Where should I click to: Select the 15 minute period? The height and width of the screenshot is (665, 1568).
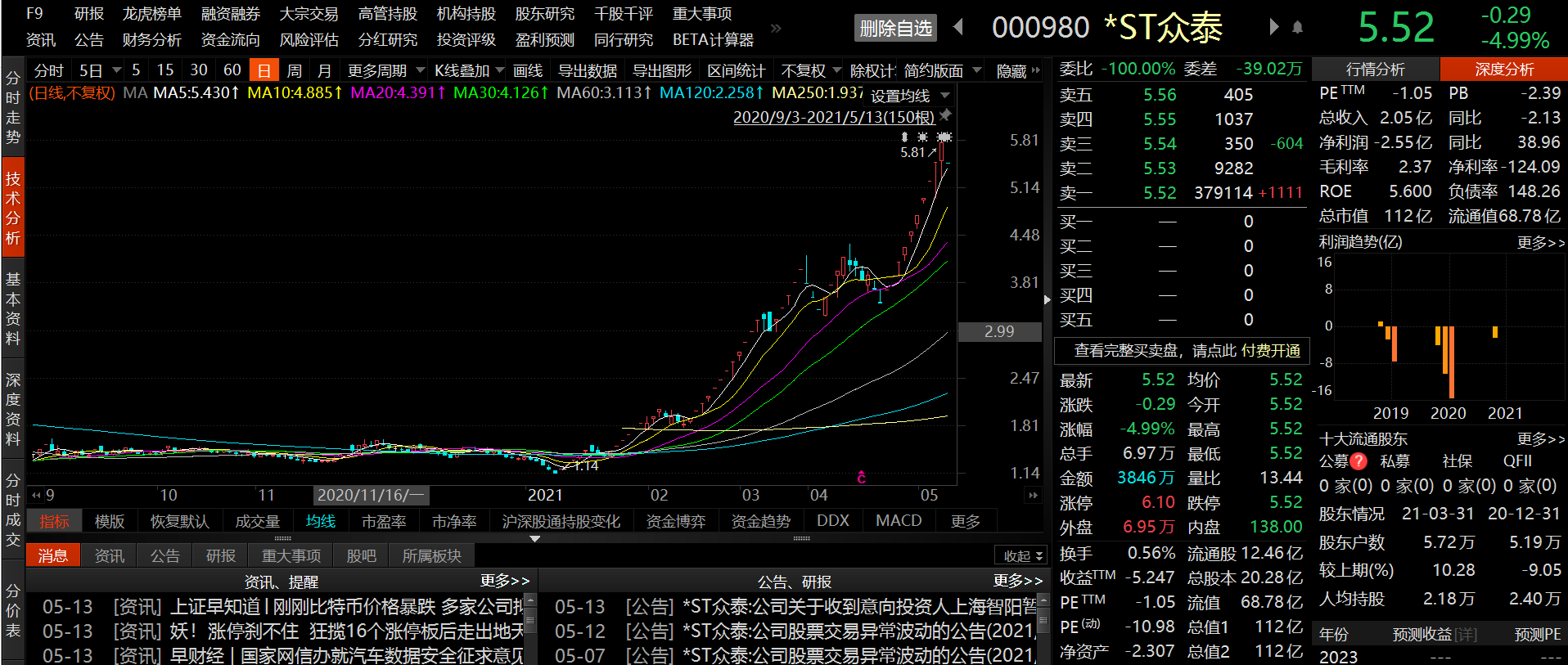165,70
